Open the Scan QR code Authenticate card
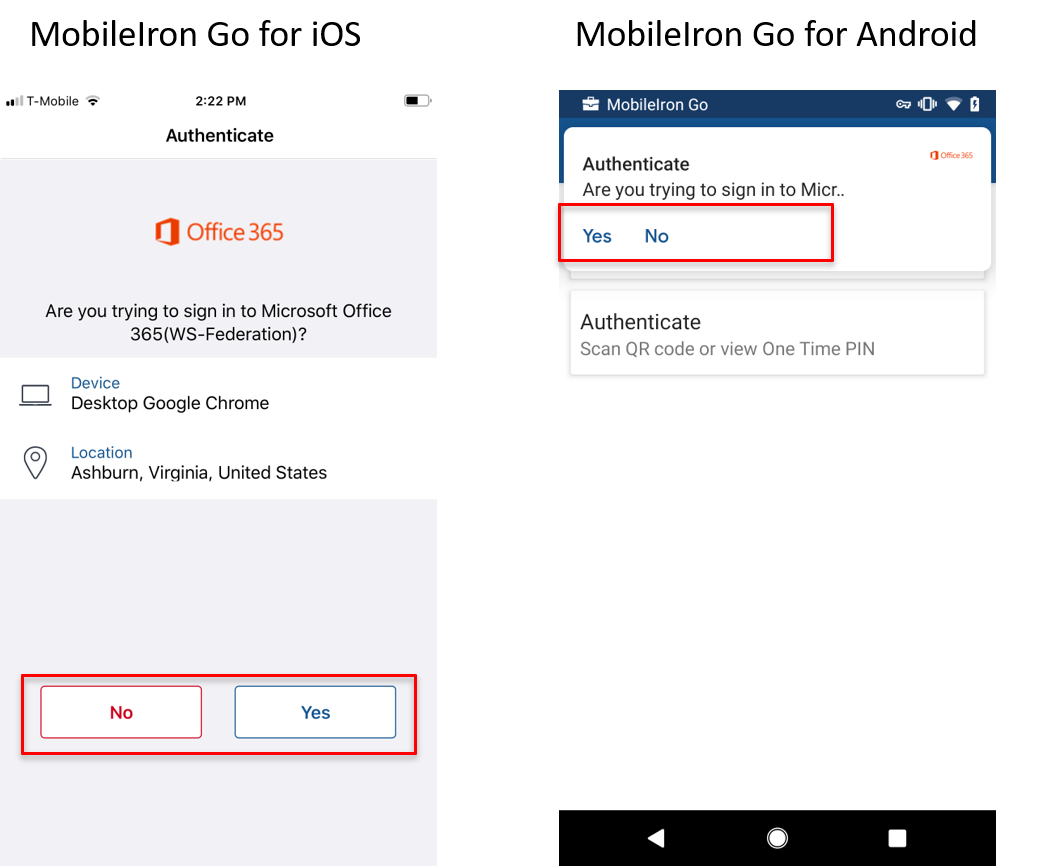Viewport: 1044px width, 866px height. (x=777, y=333)
